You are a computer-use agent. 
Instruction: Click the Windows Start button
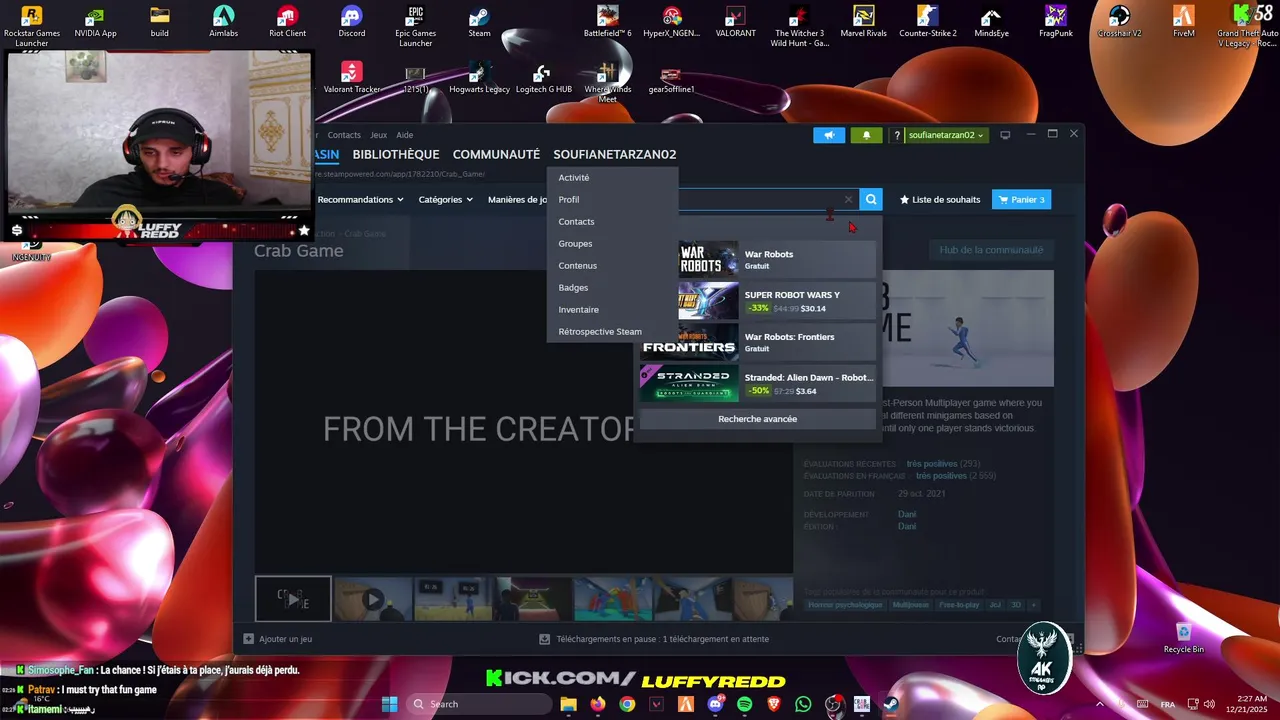click(x=390, y=704)
